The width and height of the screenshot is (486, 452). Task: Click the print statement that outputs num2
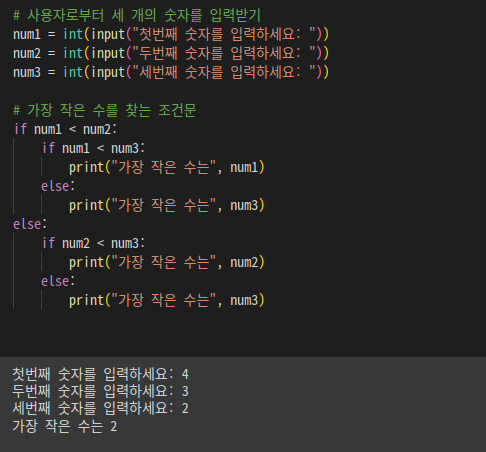click(x=167, y=262)
